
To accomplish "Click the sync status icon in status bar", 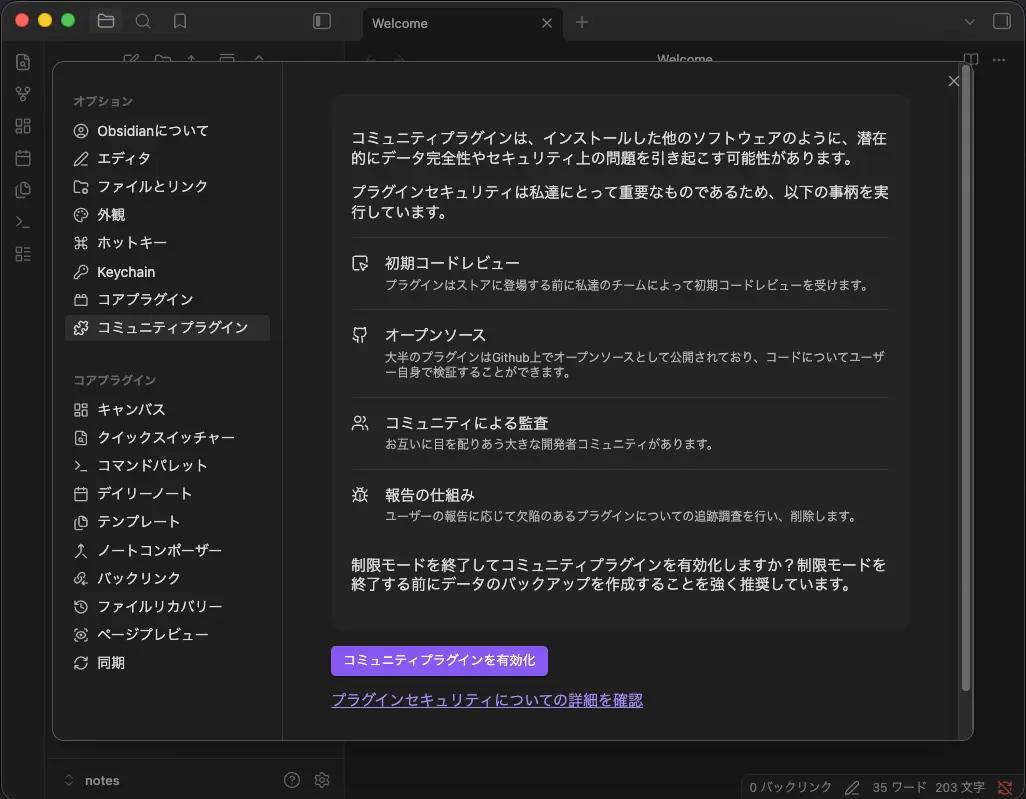I will 1005,787.
